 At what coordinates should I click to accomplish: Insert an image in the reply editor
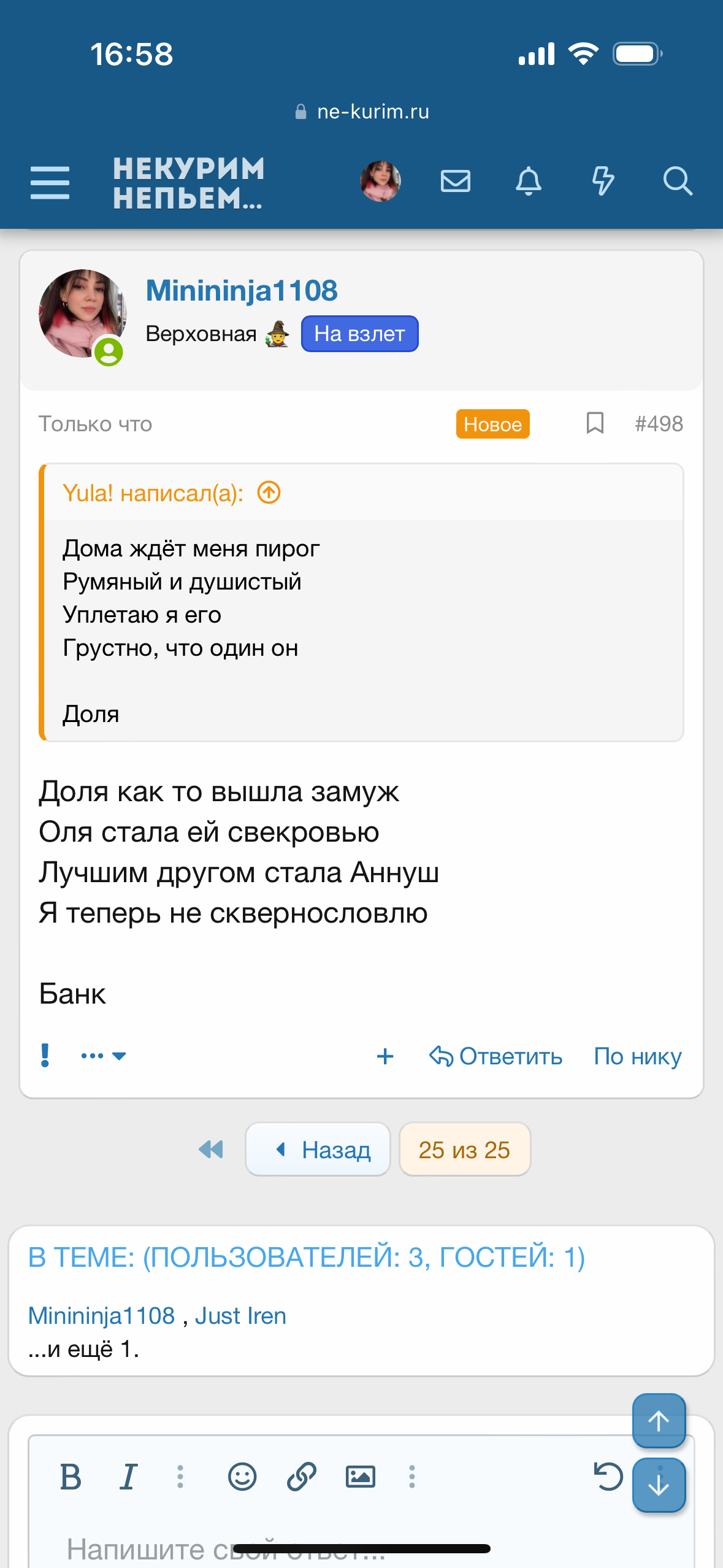(x=360, y=1476)
